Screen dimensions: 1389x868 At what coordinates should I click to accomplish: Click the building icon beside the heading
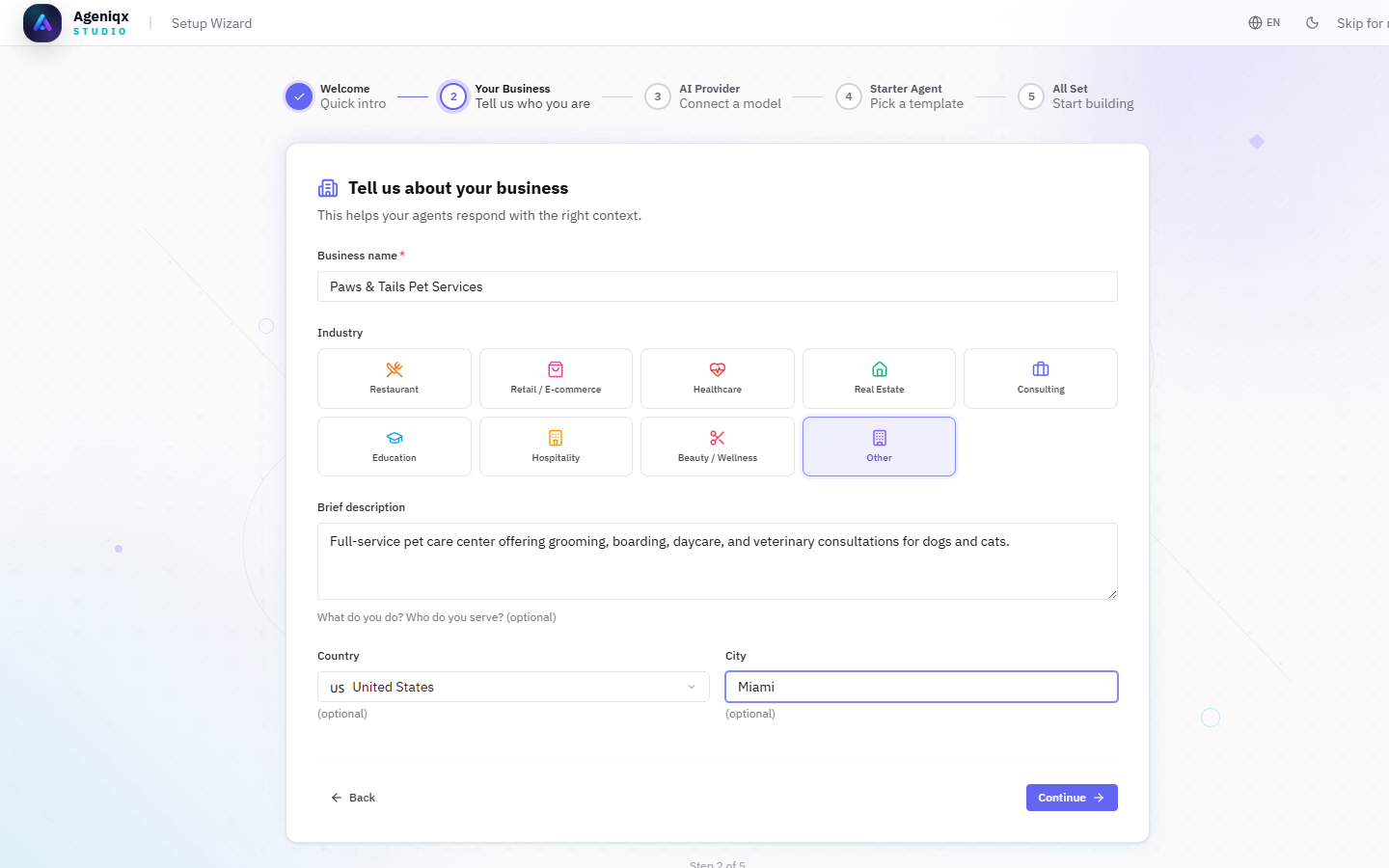pos(328,188)
